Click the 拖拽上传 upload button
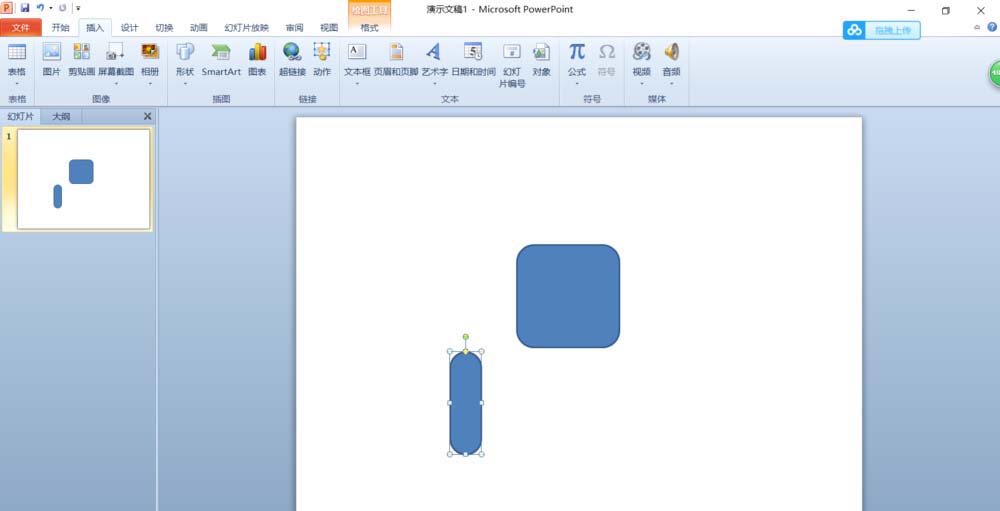Viewport: 1000px width, 511px height. (881, 31)
